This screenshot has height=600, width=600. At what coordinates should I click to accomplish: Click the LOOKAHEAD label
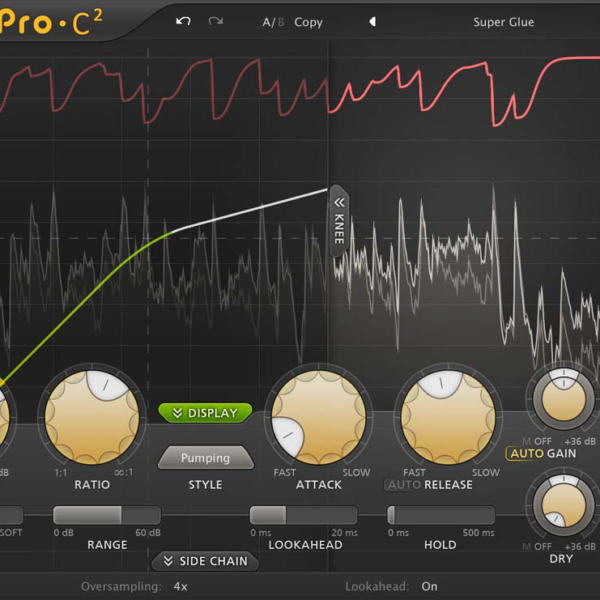(305, 545)
